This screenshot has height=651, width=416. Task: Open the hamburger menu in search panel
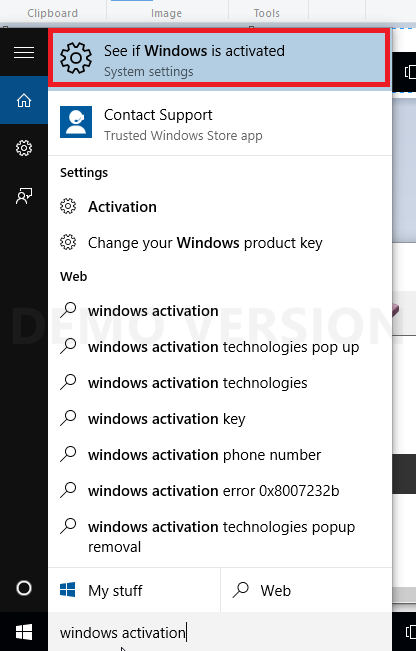click(x=24, y=52)
